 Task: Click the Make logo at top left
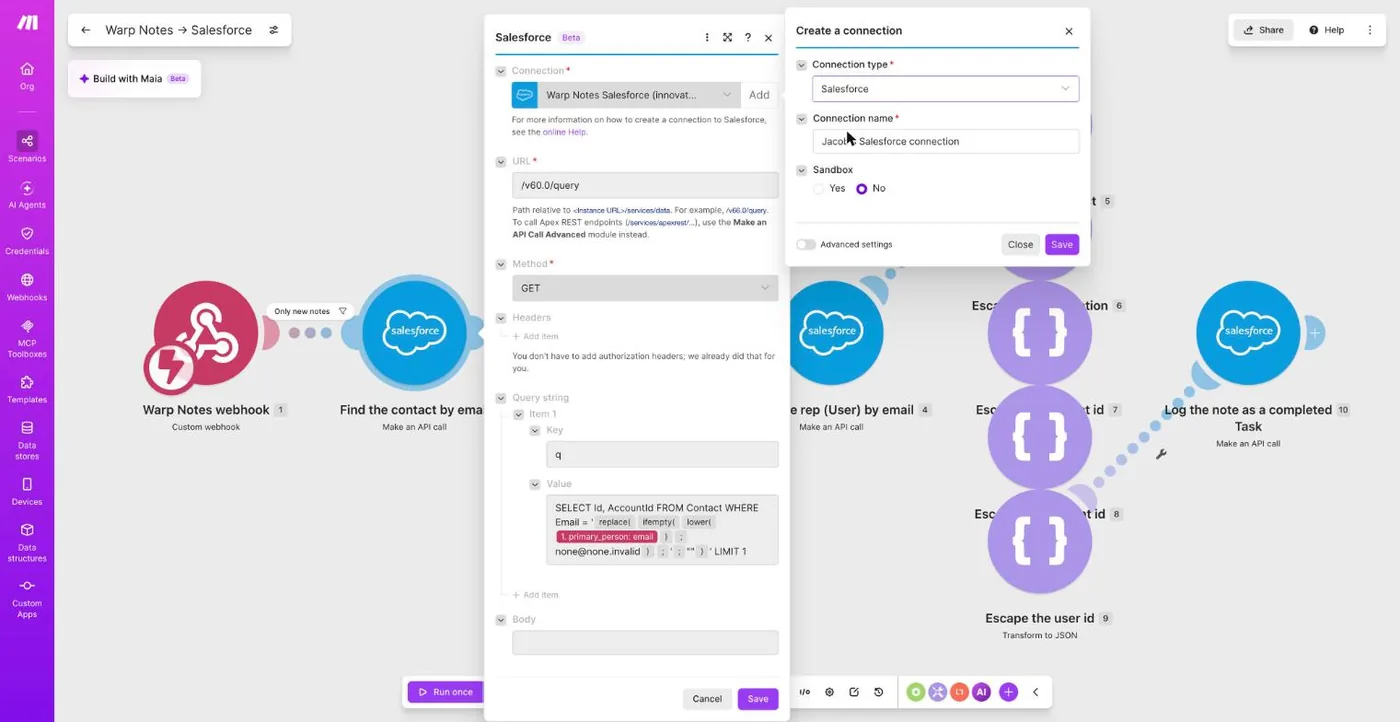pyautogui.click(x=27, y=22)
